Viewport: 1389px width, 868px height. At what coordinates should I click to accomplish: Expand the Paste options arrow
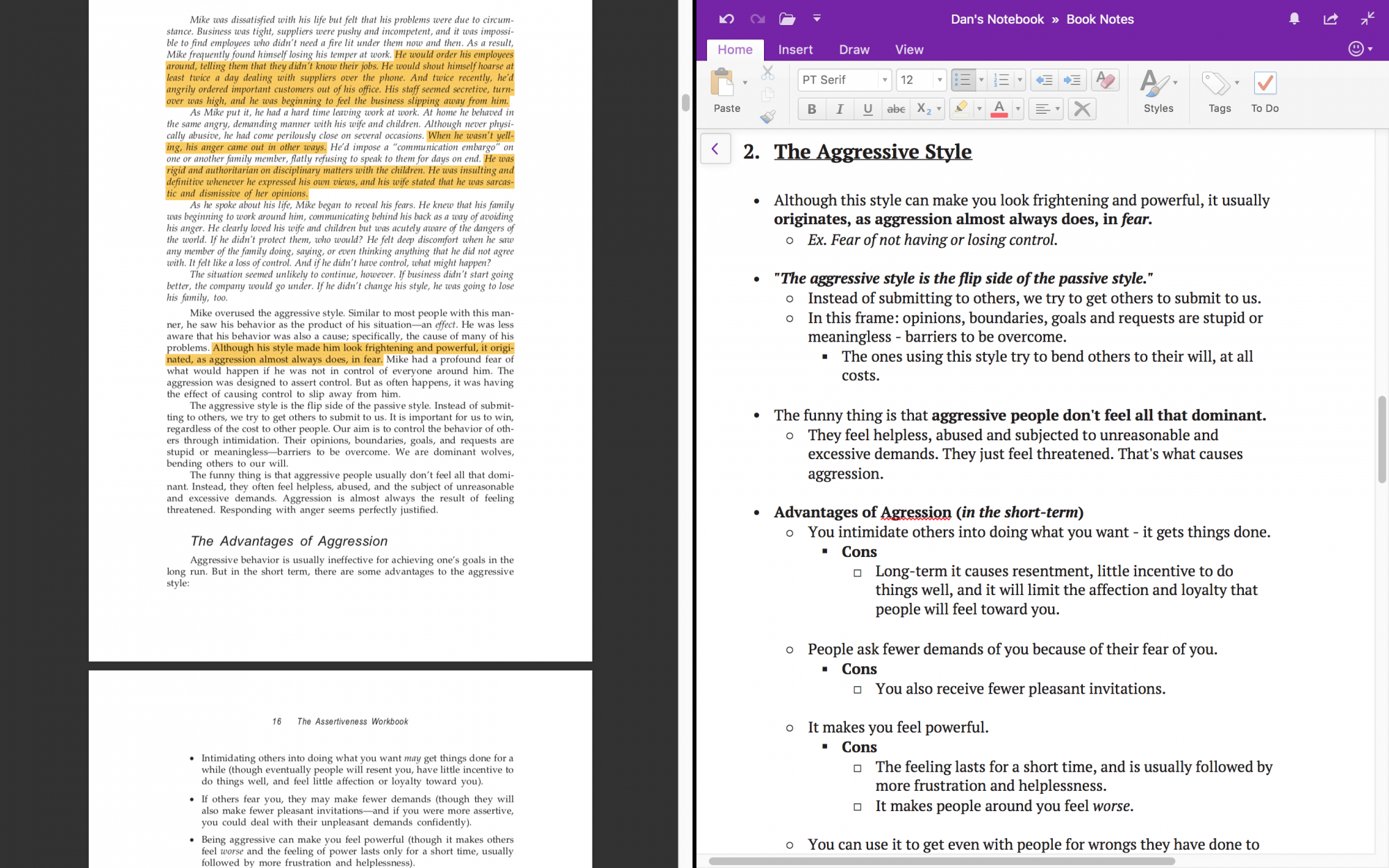(x=745, y=83)
